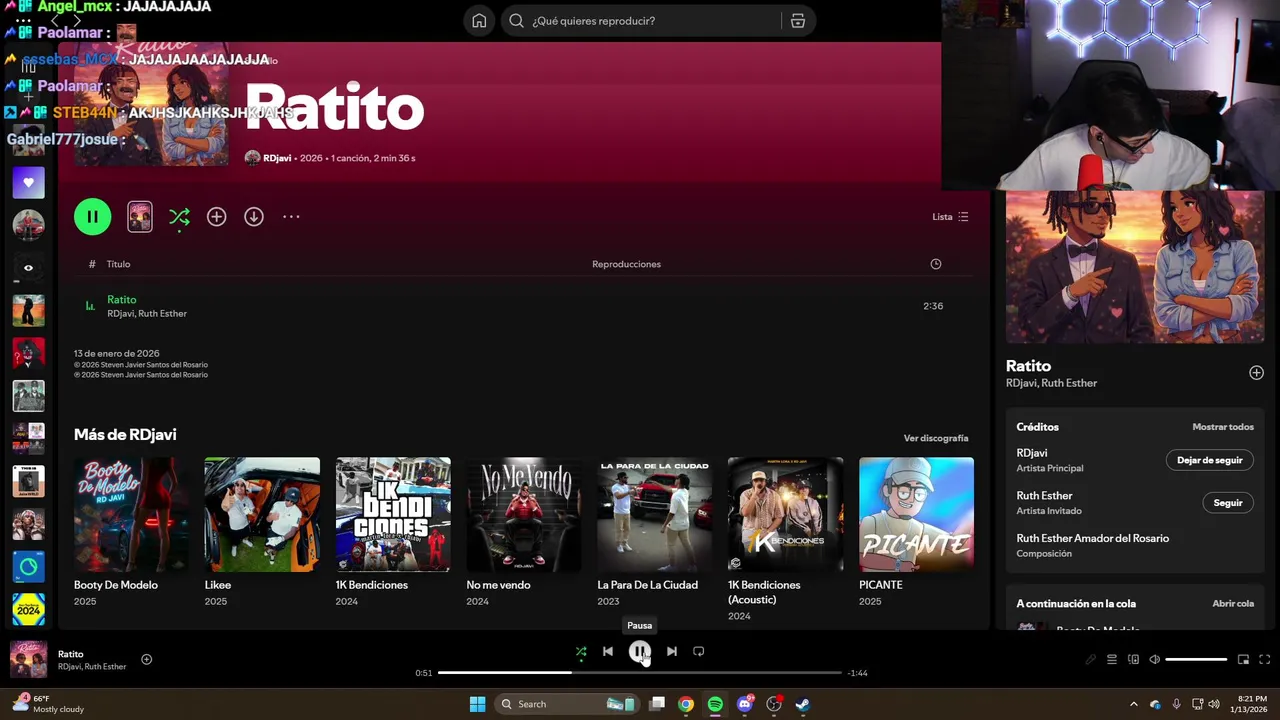Screen dimensions: 1280x720
Task: Open the eye icon playlist in sidebar
Action: (28, 268)
